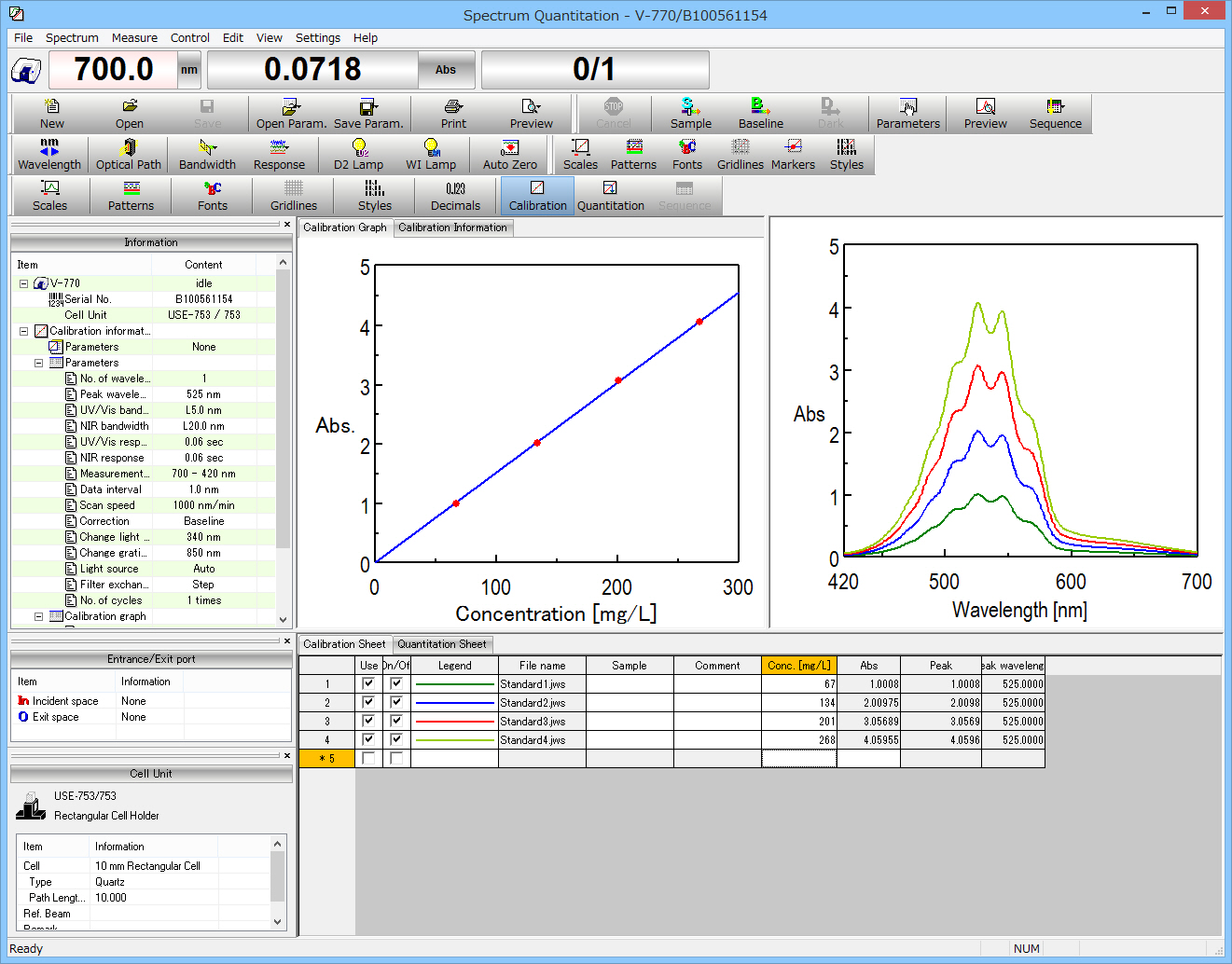This screenshot has height=964, width=1232.
Task: Open the Measure menu
Action: pyautogui.click(x=134, y=38)
